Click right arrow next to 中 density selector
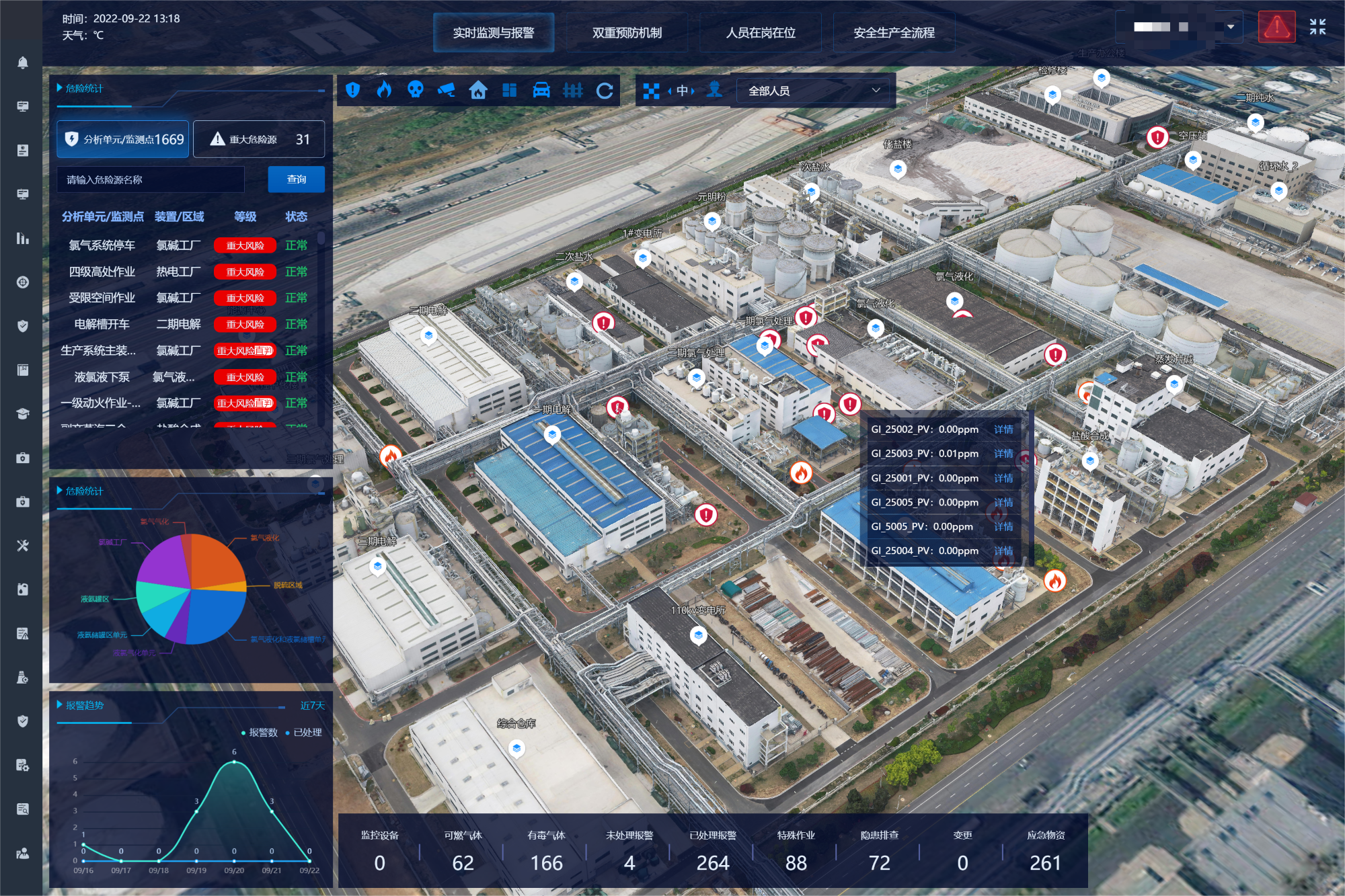Screen dimensions: 1345x896 pyautogui.click(x=693, y=91)
